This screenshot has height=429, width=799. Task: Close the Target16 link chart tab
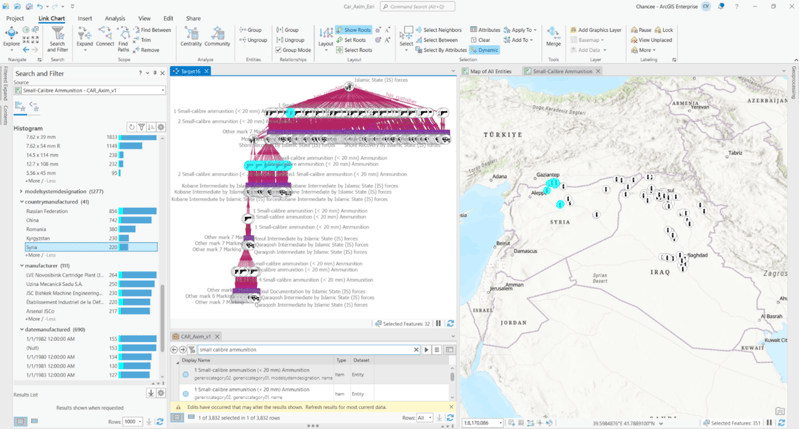pyautogui.click(x=206, y=71)
